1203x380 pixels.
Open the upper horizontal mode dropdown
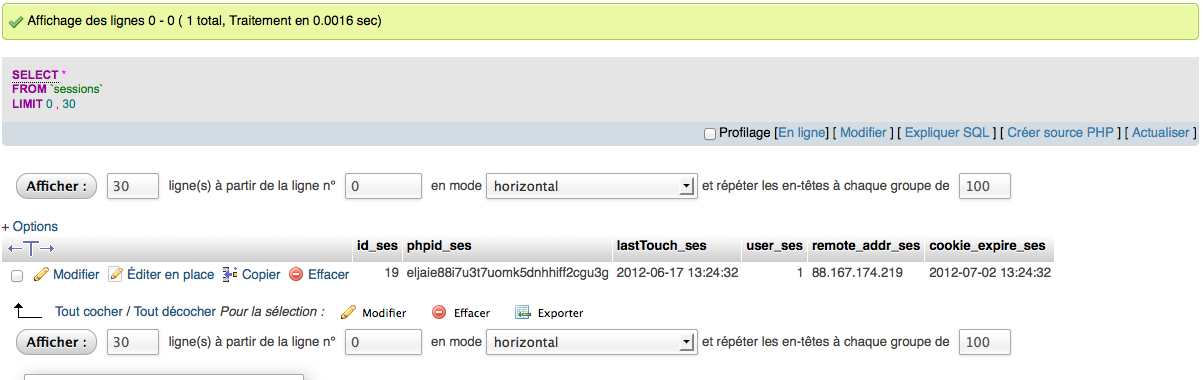point(590,186)
